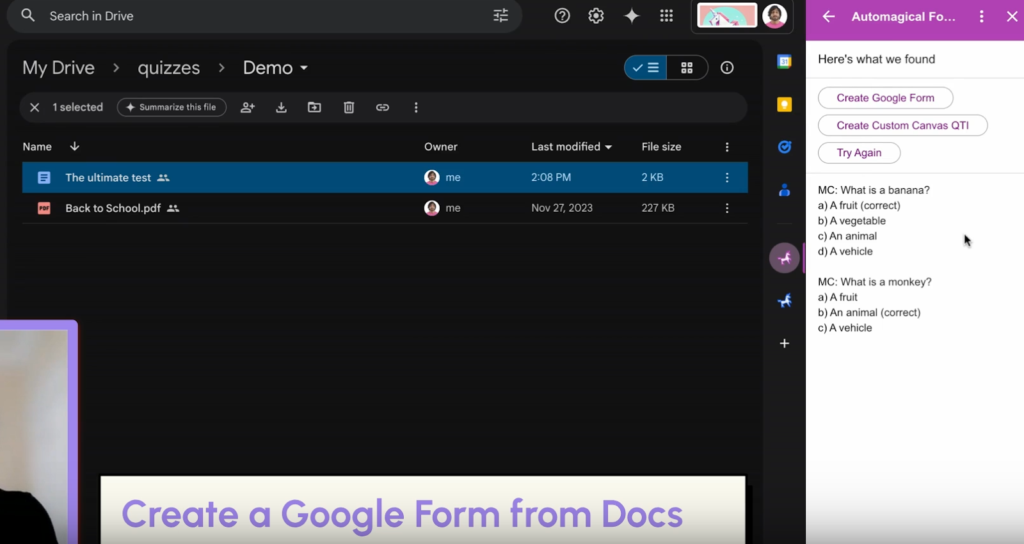Open the Gemini sparkle icon
This screenshot has height=544, width=1024.
[632, 16]
